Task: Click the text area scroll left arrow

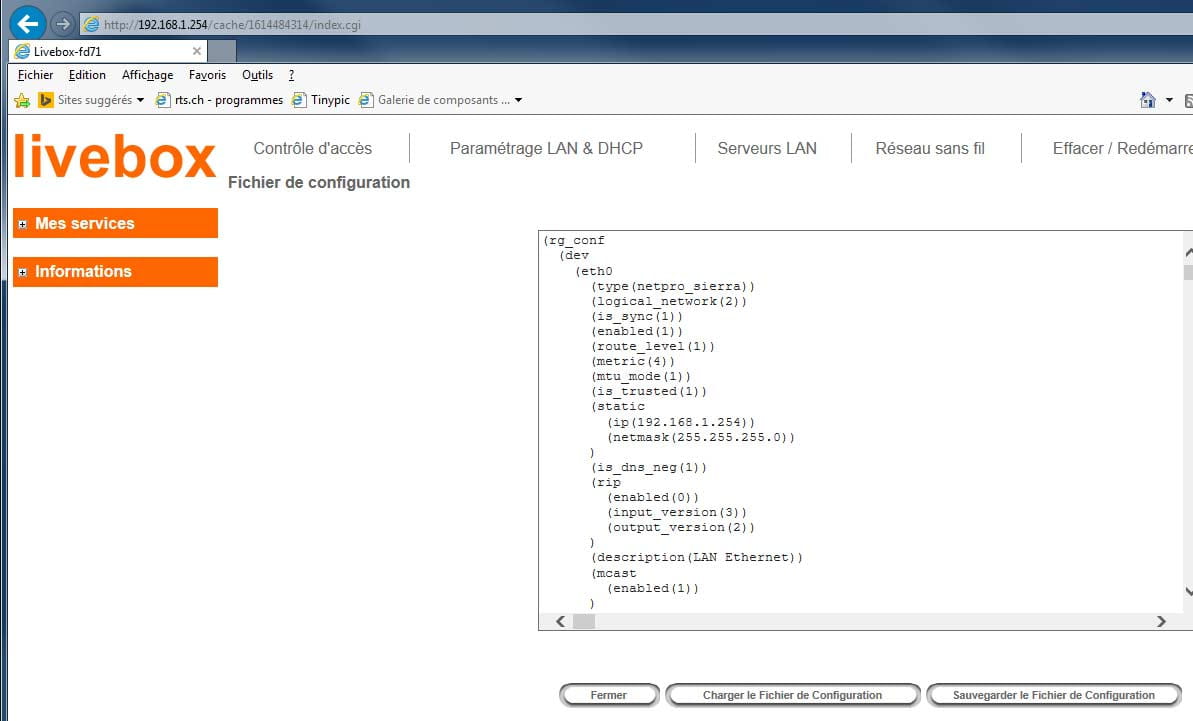Action: (561, 621)
